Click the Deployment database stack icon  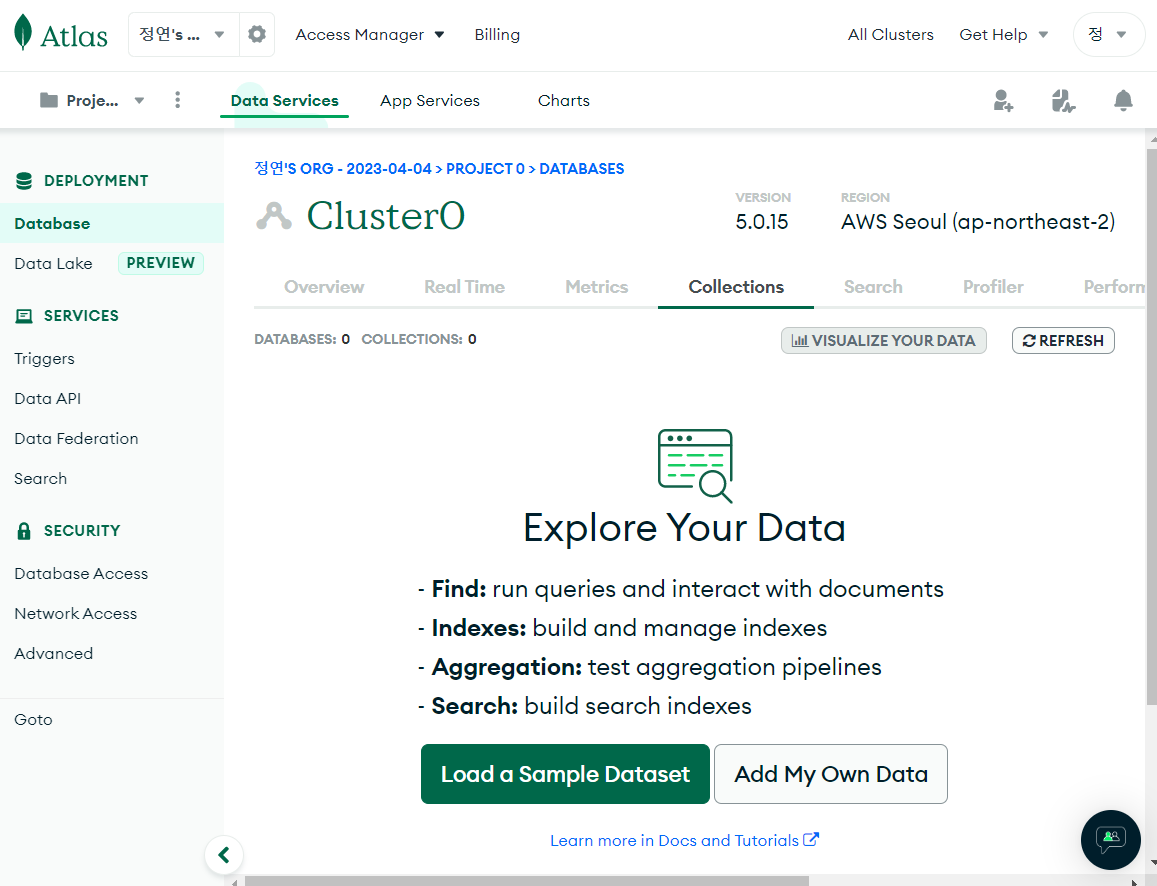click(x=24, y=181)
